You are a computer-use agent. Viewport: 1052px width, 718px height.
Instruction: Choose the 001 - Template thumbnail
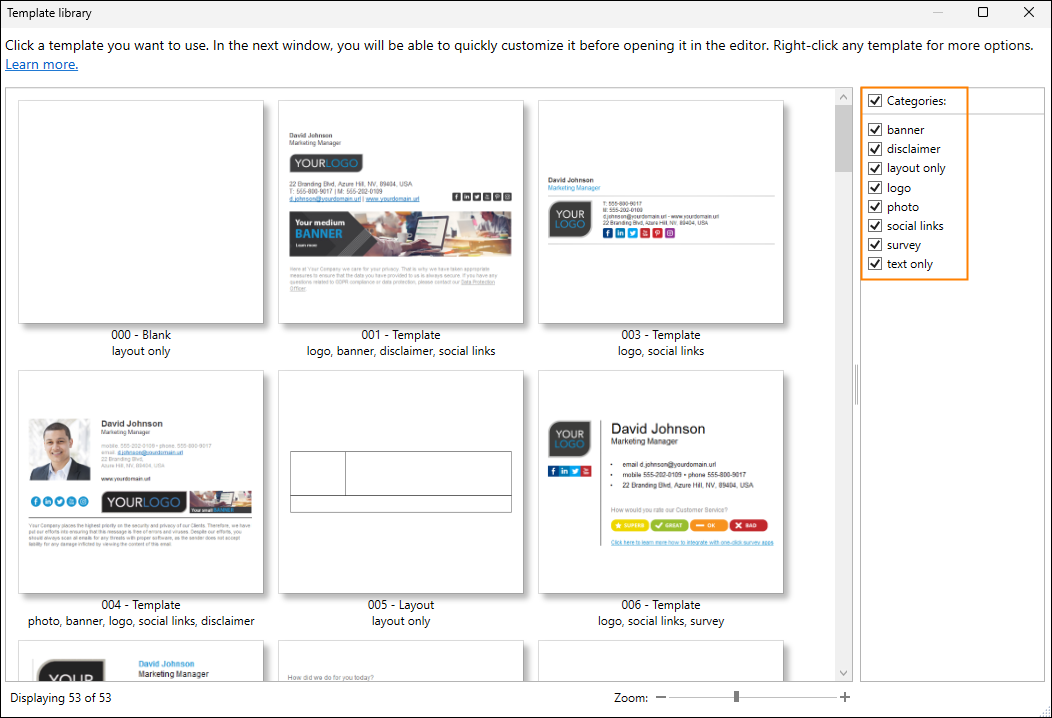(x=401, y=212)
